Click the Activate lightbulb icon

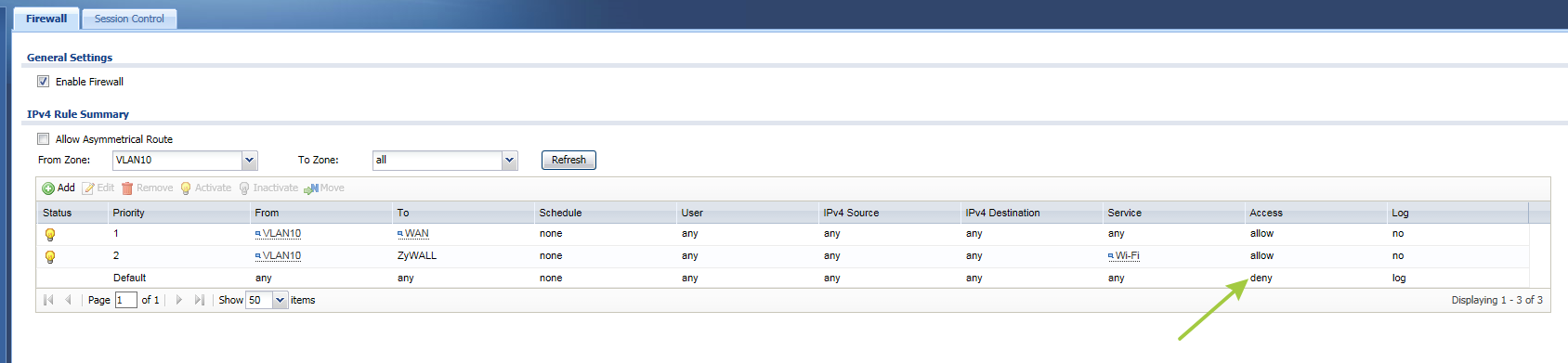click(186, 188)
